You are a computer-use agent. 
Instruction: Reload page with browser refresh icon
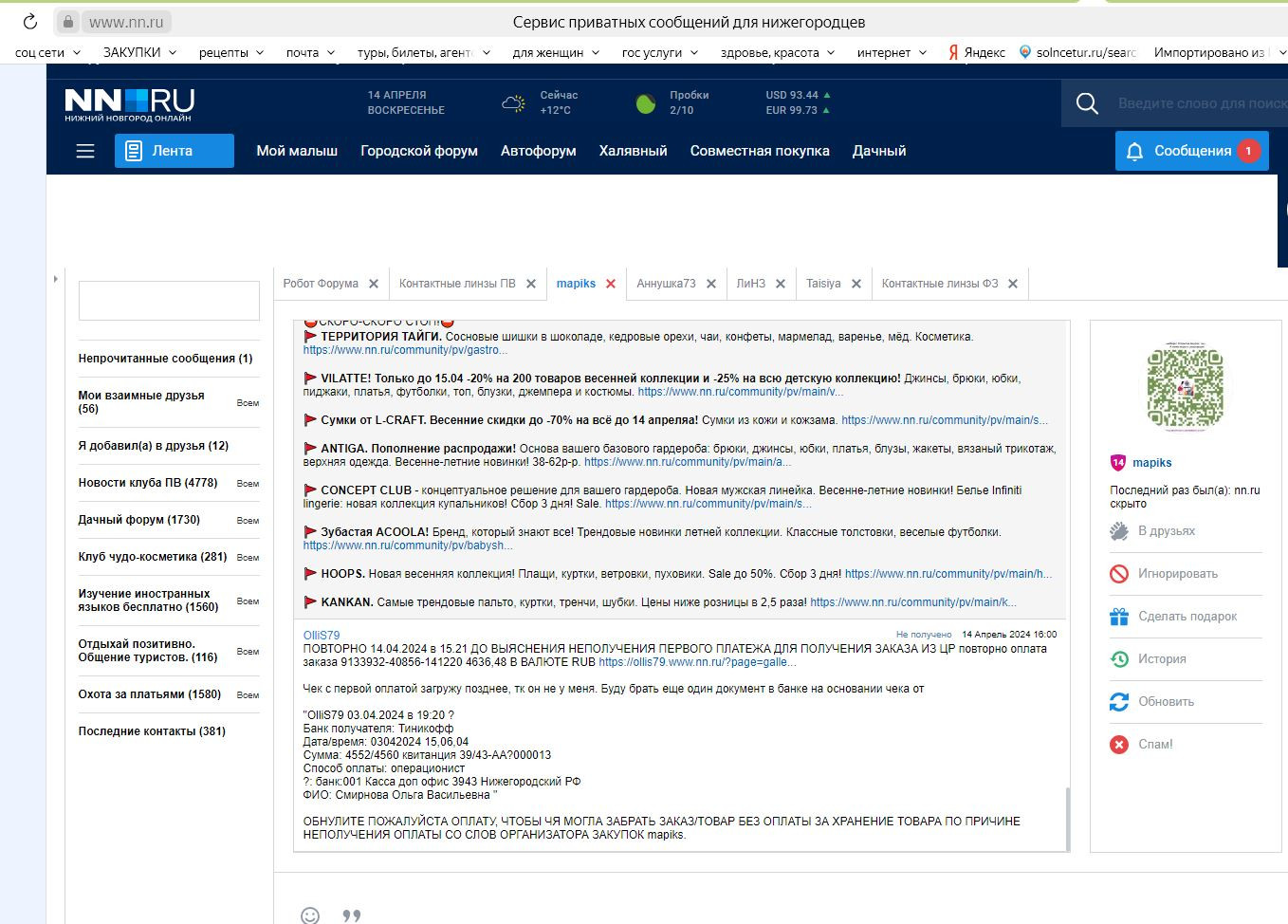29,22
